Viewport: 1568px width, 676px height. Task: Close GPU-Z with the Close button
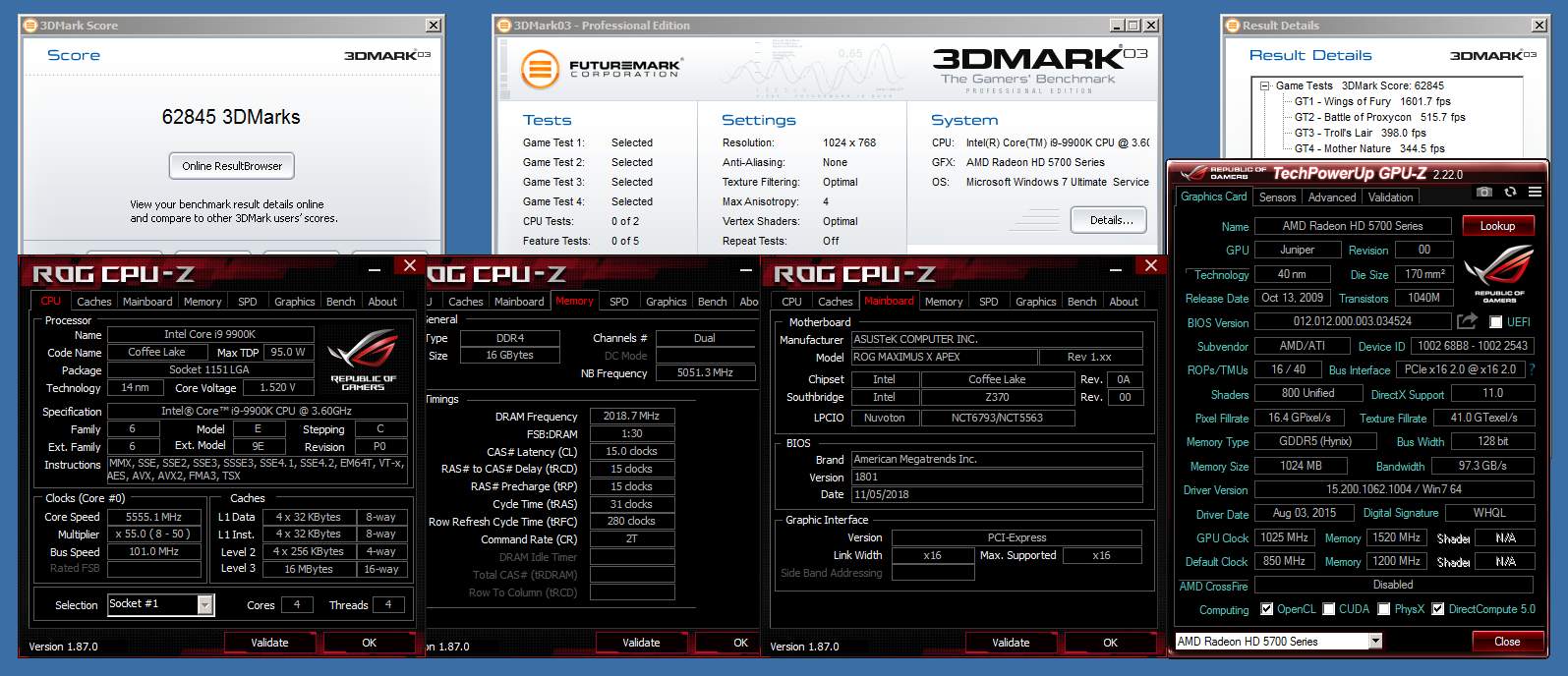pos(1507,641)
